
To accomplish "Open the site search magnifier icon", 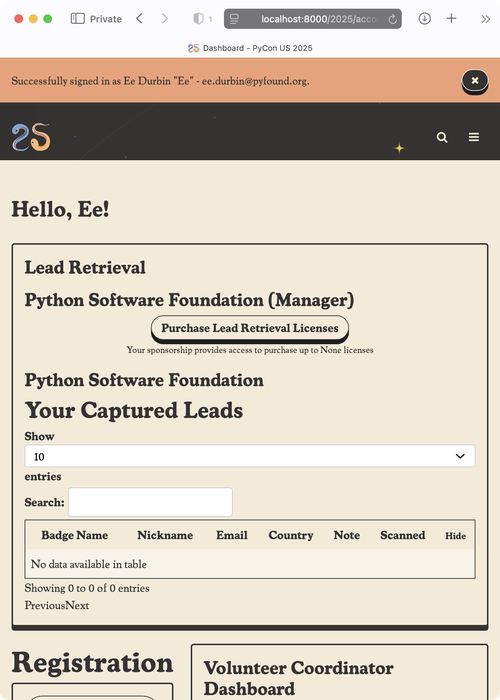I will (x=442, y=137).
